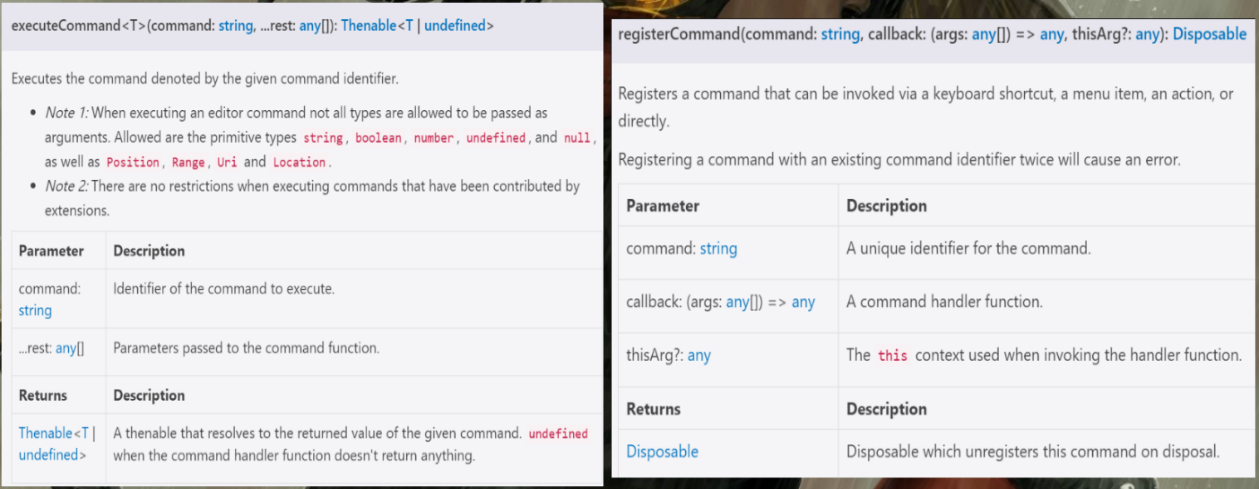Click the red Position code text

pos(132,162)
